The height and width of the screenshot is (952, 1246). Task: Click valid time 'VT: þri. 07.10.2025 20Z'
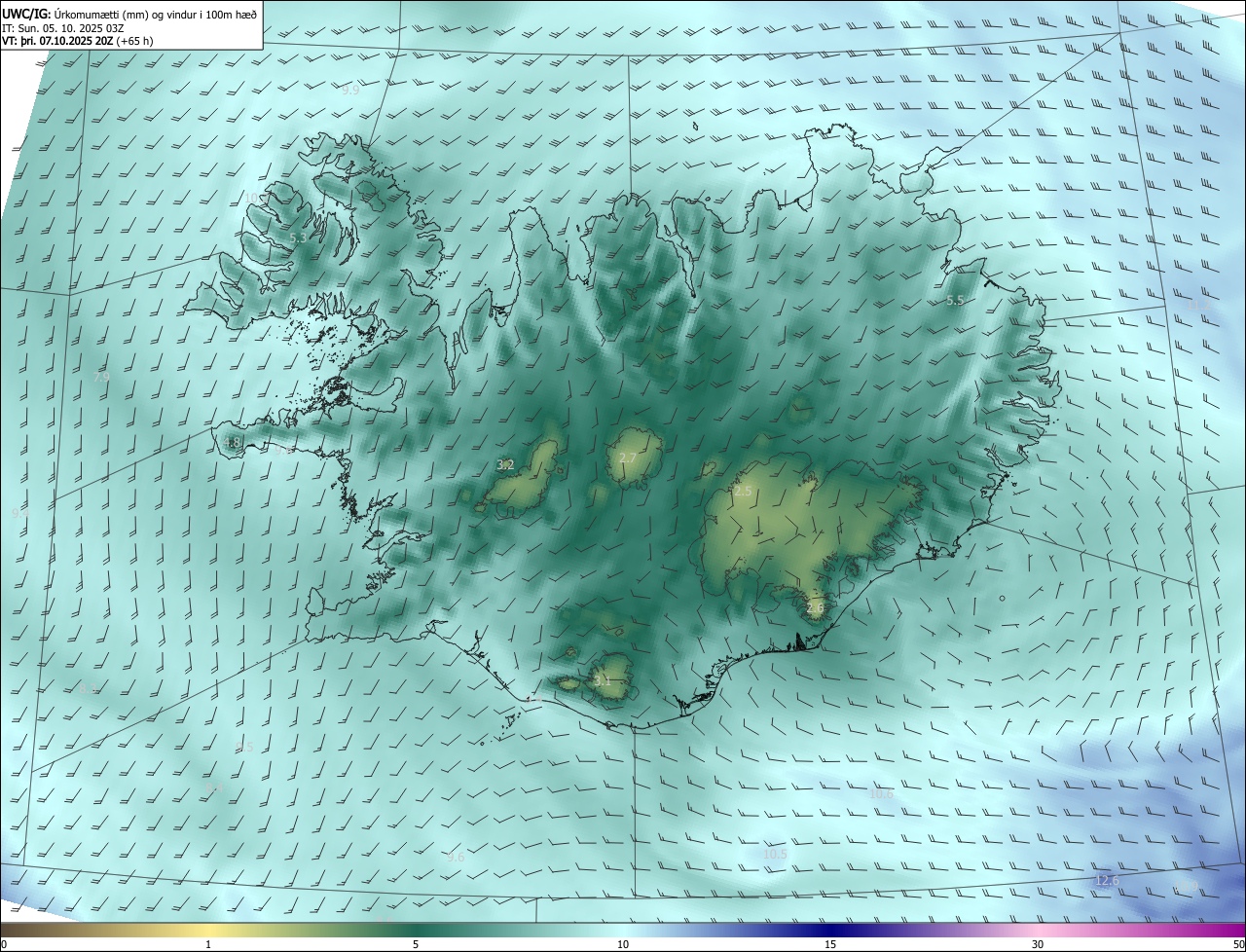pos(58,41)
